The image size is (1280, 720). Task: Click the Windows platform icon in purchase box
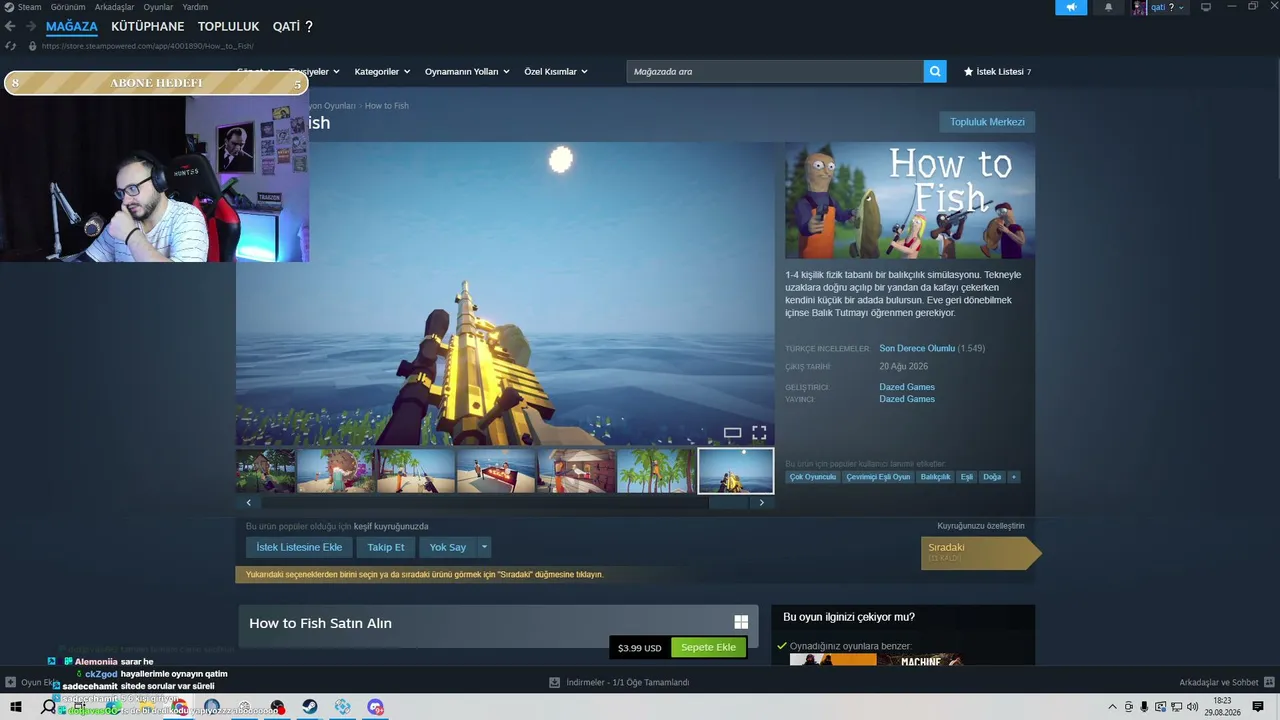coord(741,622)
